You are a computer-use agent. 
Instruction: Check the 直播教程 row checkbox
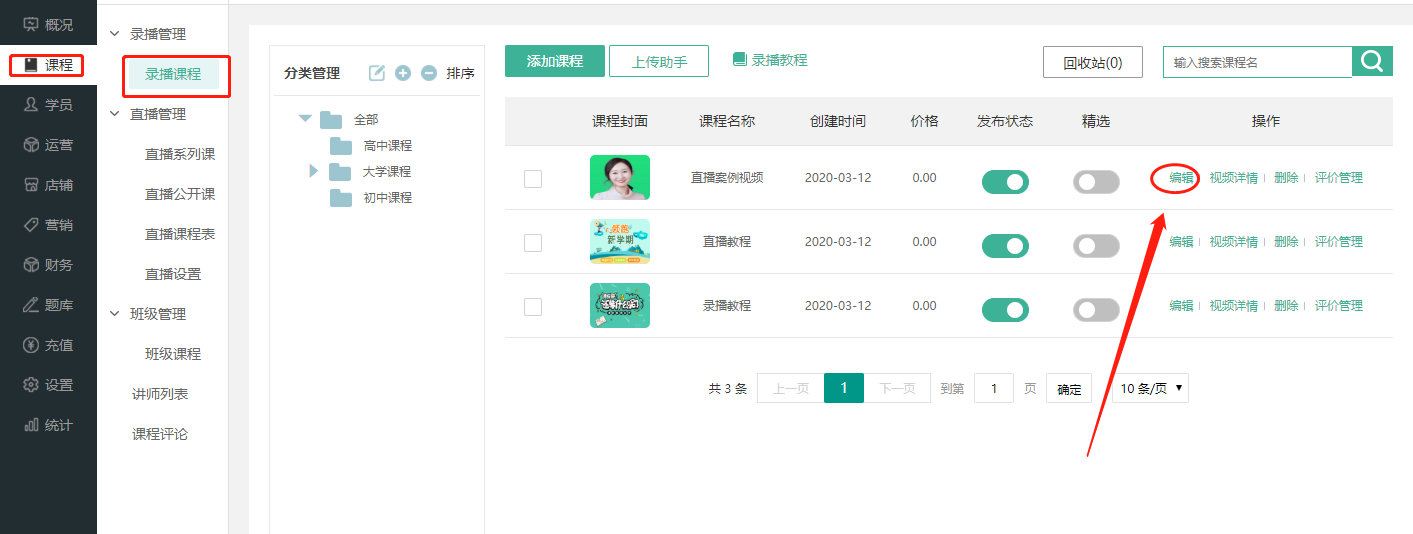(x=533, y=242)
